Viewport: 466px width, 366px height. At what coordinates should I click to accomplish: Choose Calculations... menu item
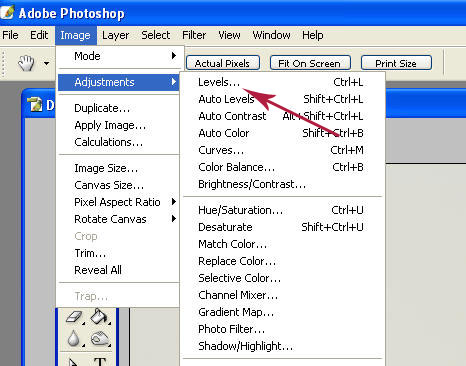coord(119,142)
